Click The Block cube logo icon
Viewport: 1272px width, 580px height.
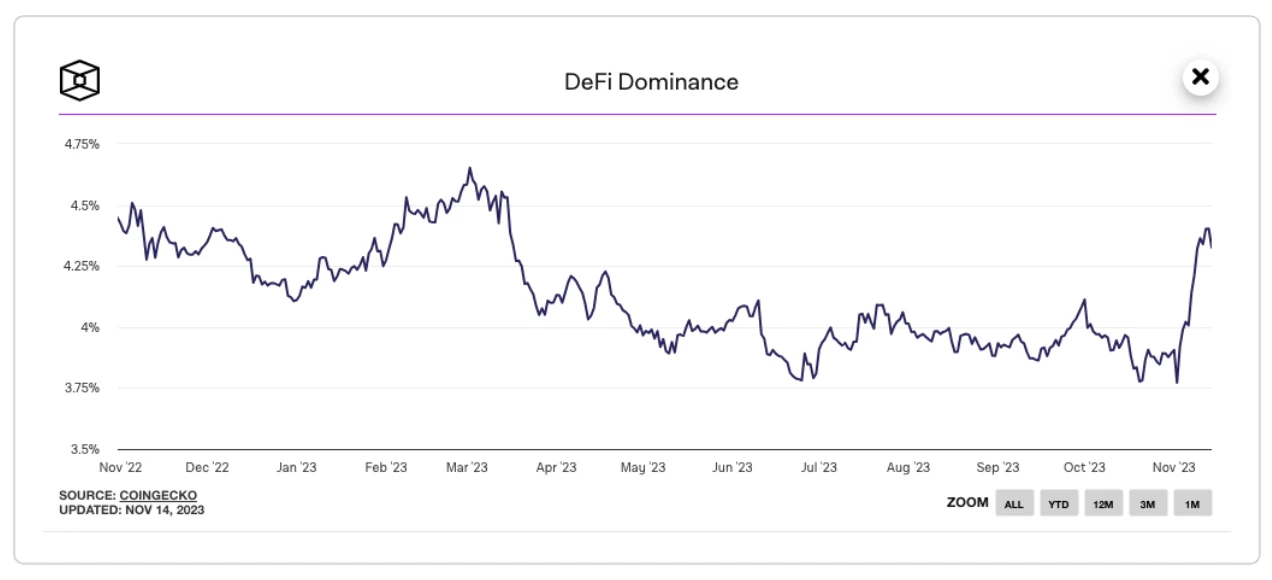80,80
